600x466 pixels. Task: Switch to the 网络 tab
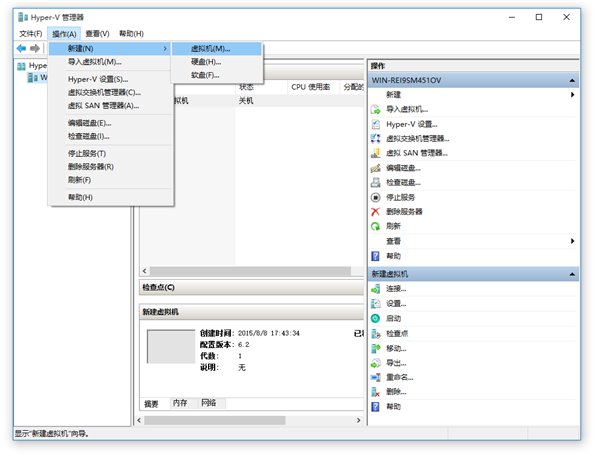[210, 403]
